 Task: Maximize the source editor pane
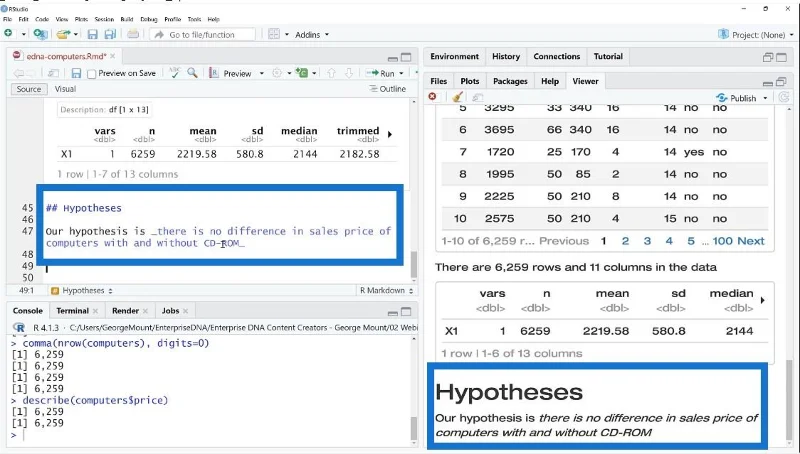[406, 57]
